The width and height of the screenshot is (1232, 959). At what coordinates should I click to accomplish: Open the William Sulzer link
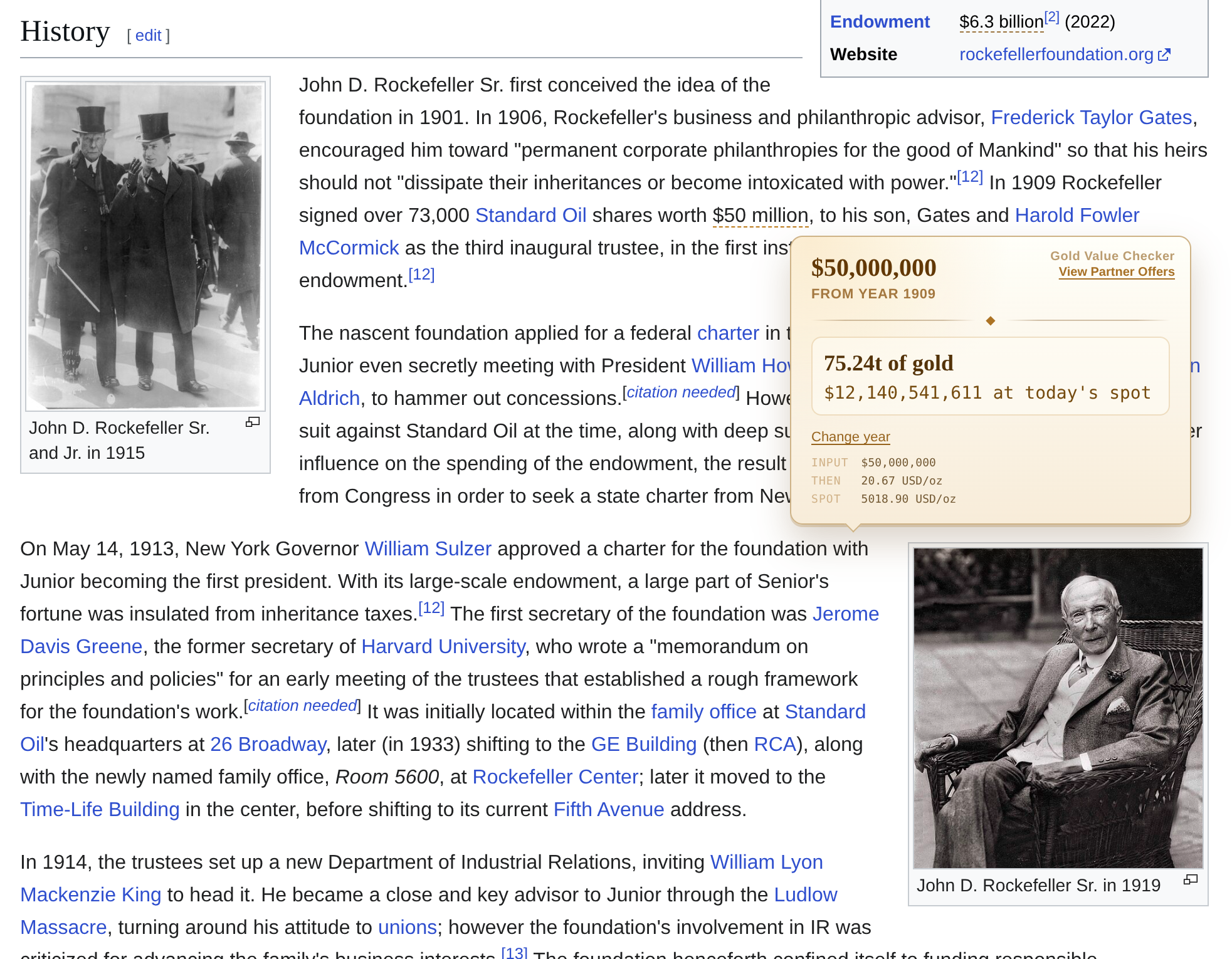tap(428, 548)
